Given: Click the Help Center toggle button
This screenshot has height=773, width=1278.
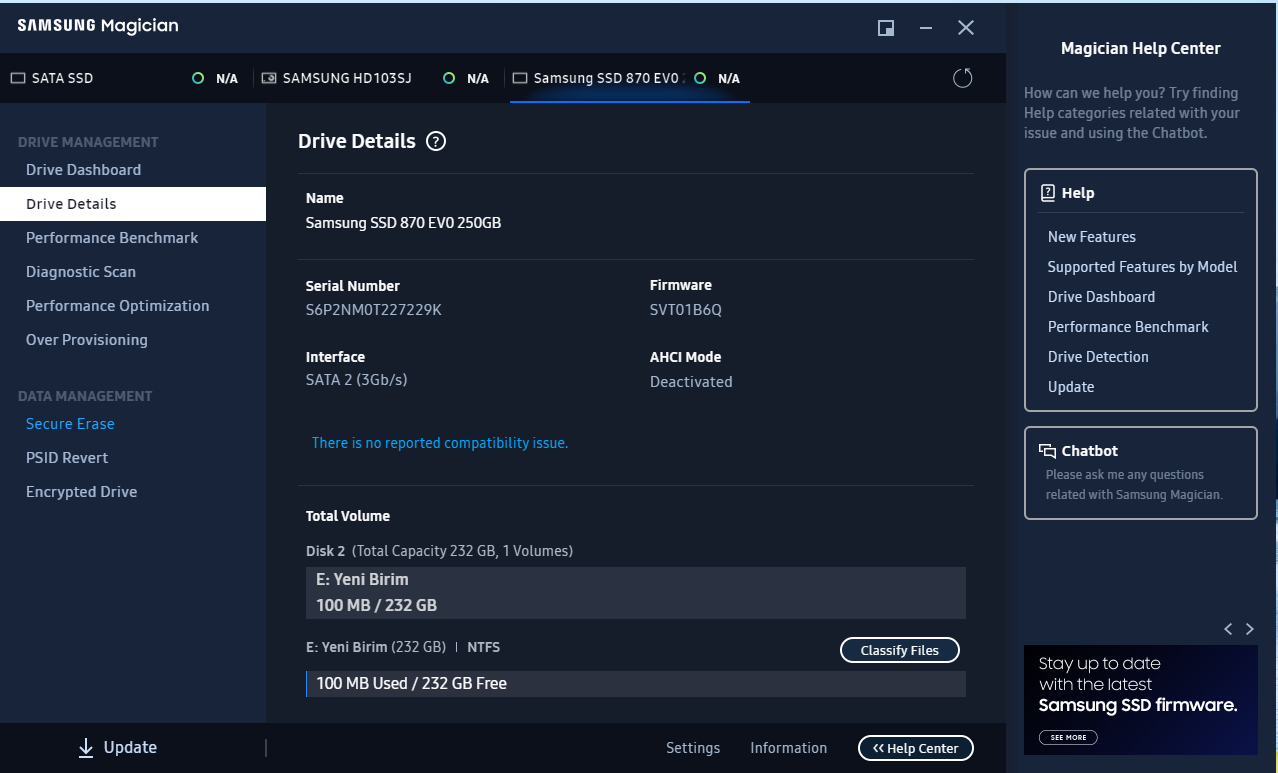Looking at the screenshot, I should (916, 748).
